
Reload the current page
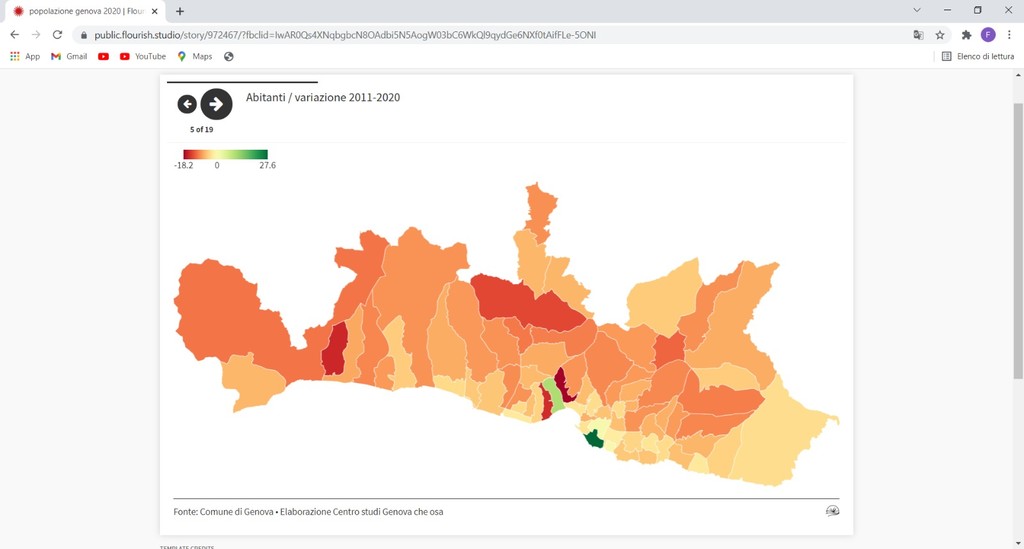pyautogui.click(x=57, y=34)
